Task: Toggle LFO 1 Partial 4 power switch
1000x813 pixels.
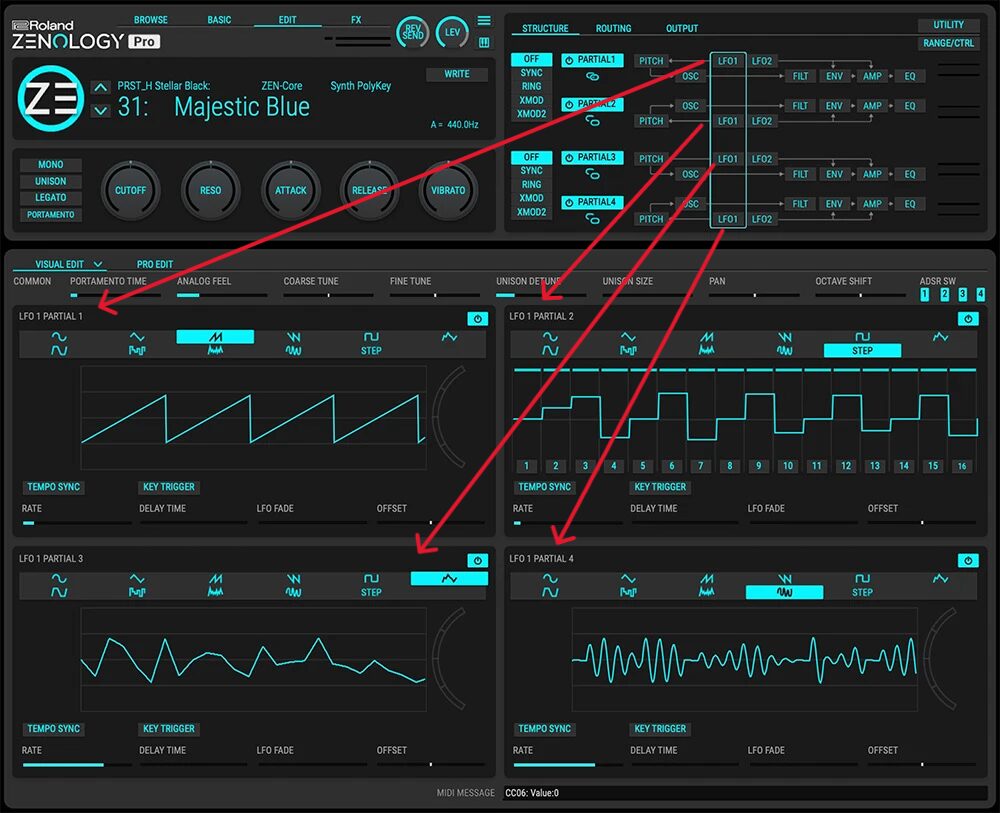Action: 968,560
